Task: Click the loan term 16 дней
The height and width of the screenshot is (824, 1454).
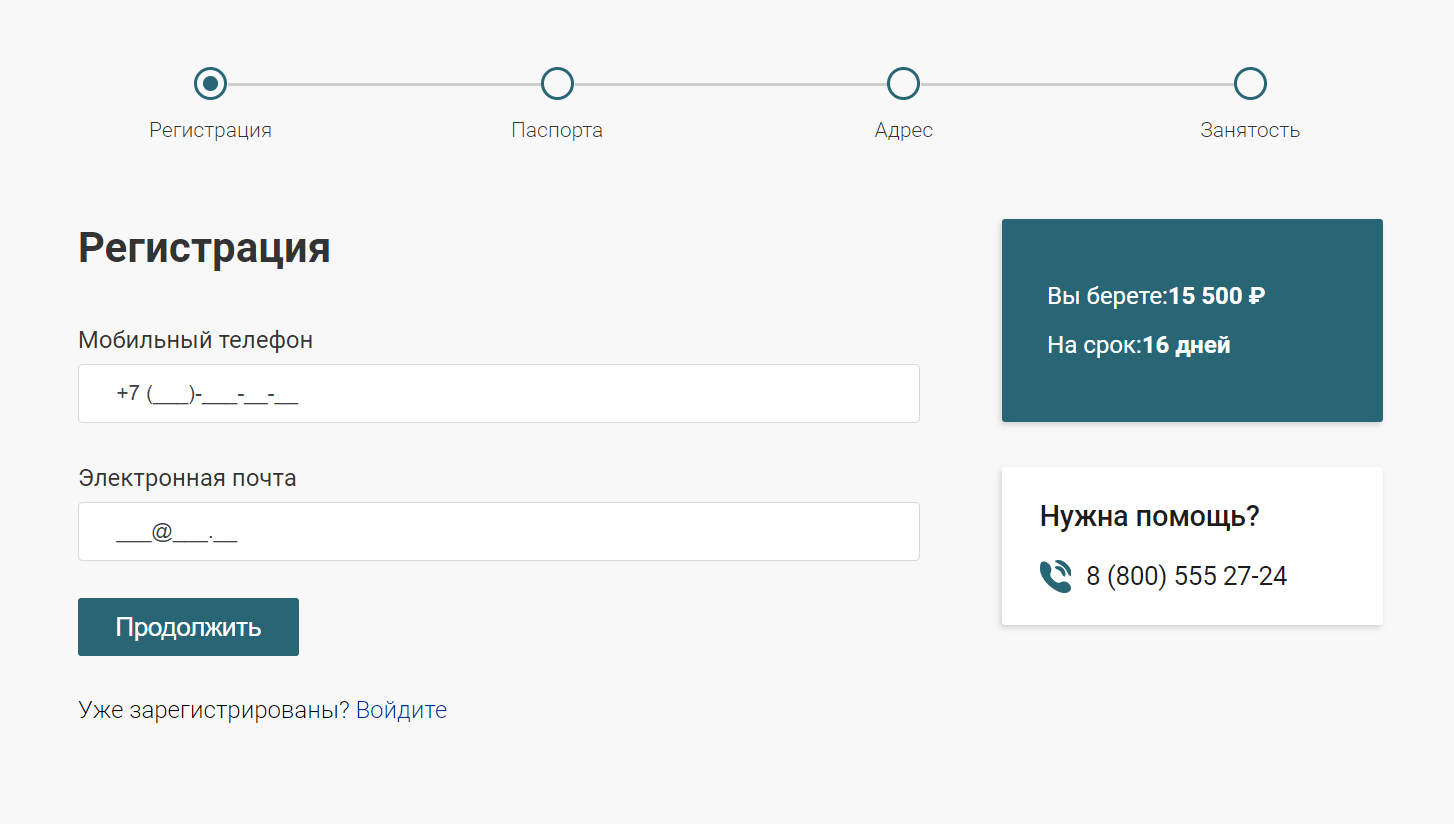Action: pyautogui.click(x=1187, y=345)
